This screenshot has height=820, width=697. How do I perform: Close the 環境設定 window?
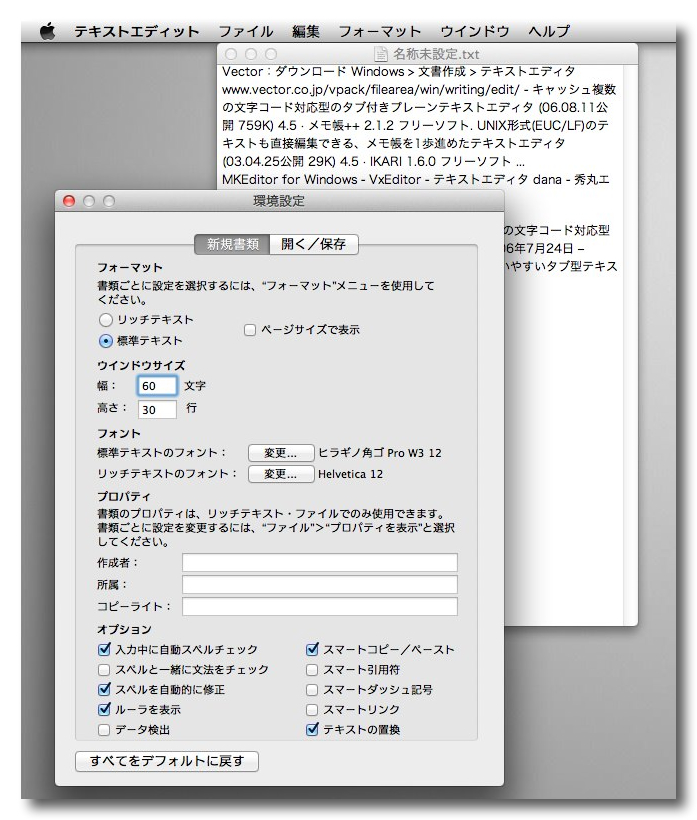[x=69, y=201]
